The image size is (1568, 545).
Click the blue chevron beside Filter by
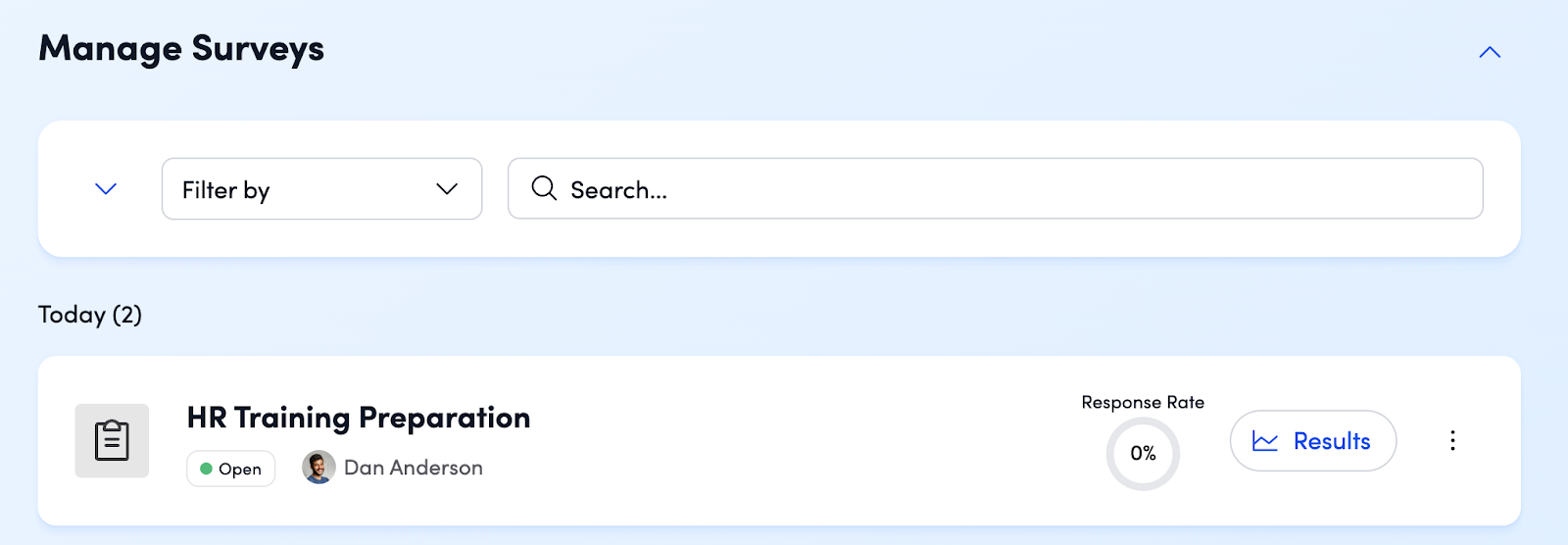(106, 189)
